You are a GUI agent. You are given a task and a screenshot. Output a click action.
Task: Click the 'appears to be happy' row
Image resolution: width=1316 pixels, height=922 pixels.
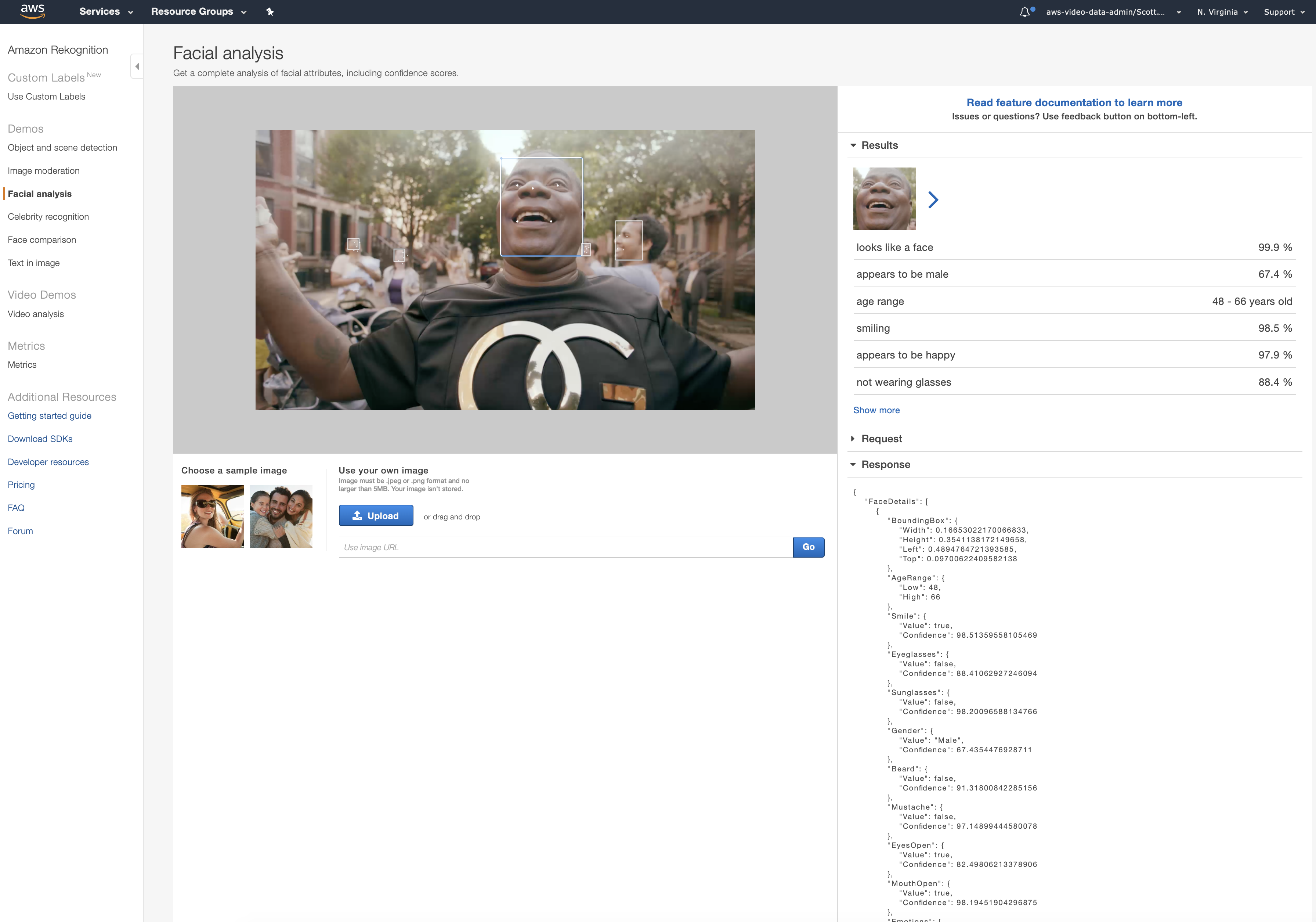pyautogui.click(x=1074, y=355)
